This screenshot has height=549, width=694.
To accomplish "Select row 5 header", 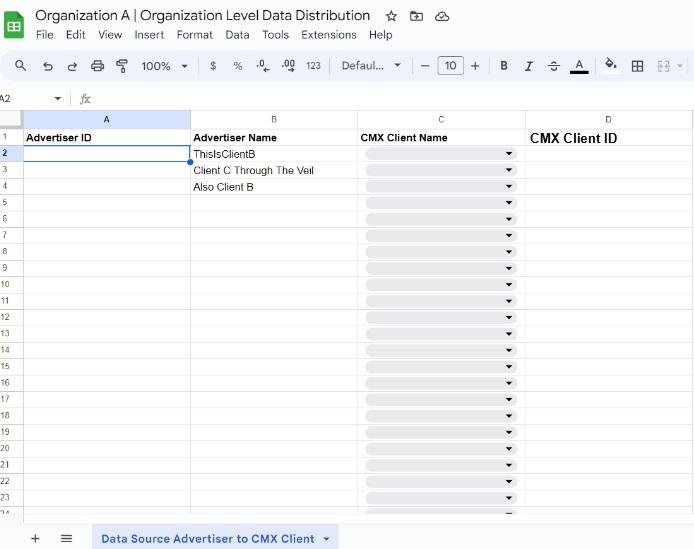I will [11, 202].
